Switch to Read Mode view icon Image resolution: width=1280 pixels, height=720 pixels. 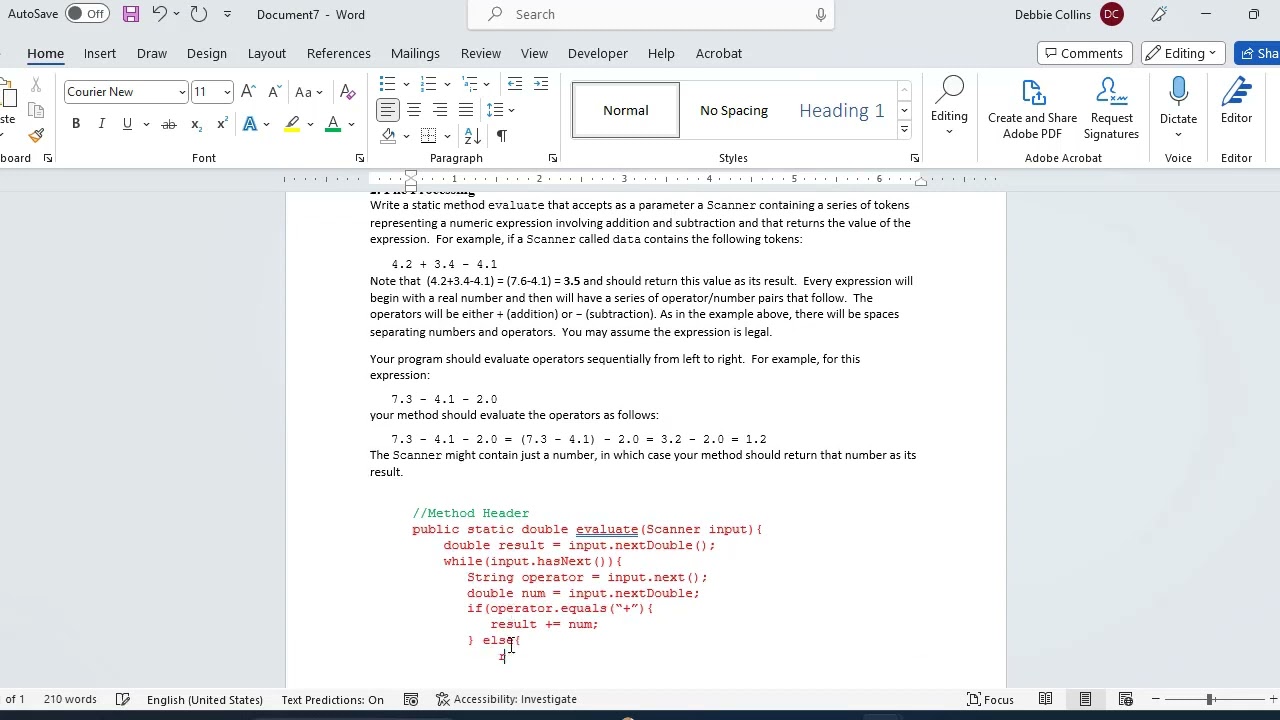(1045, 699)
